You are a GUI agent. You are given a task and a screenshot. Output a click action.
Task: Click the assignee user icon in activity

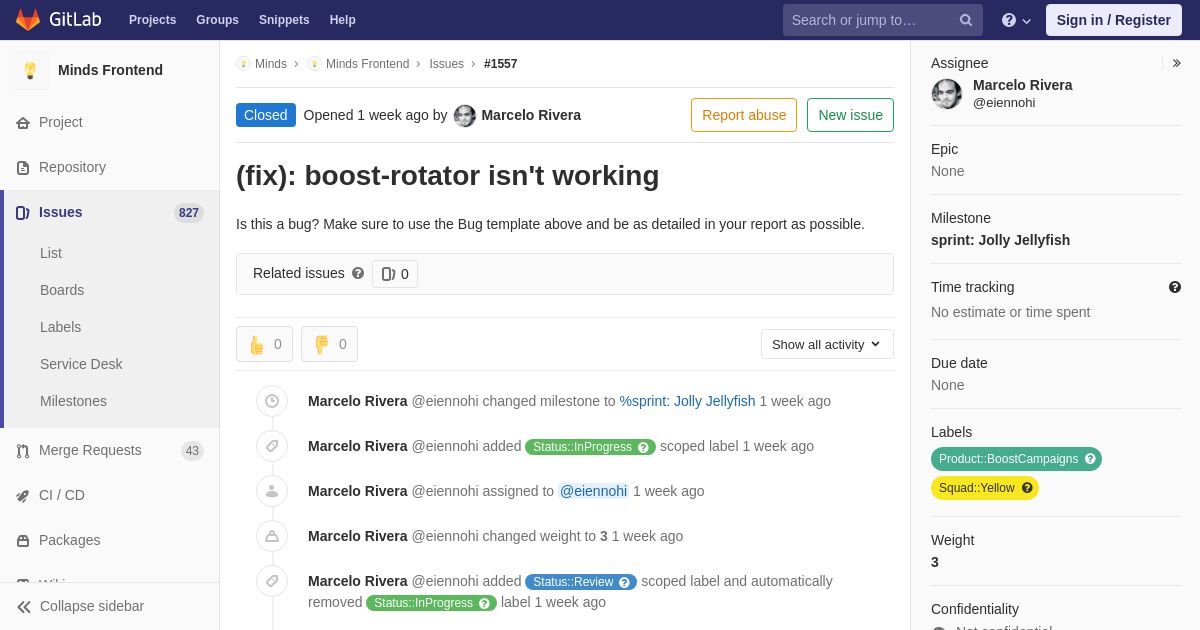tap(272, 491)
